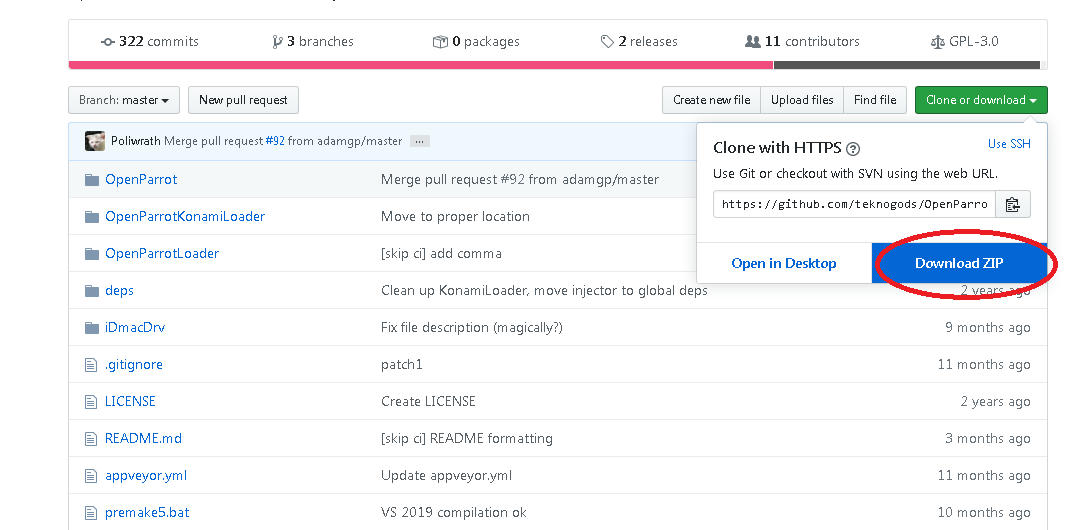
Task: Switch to Use SSH
Action: [x=1009, y=144]
